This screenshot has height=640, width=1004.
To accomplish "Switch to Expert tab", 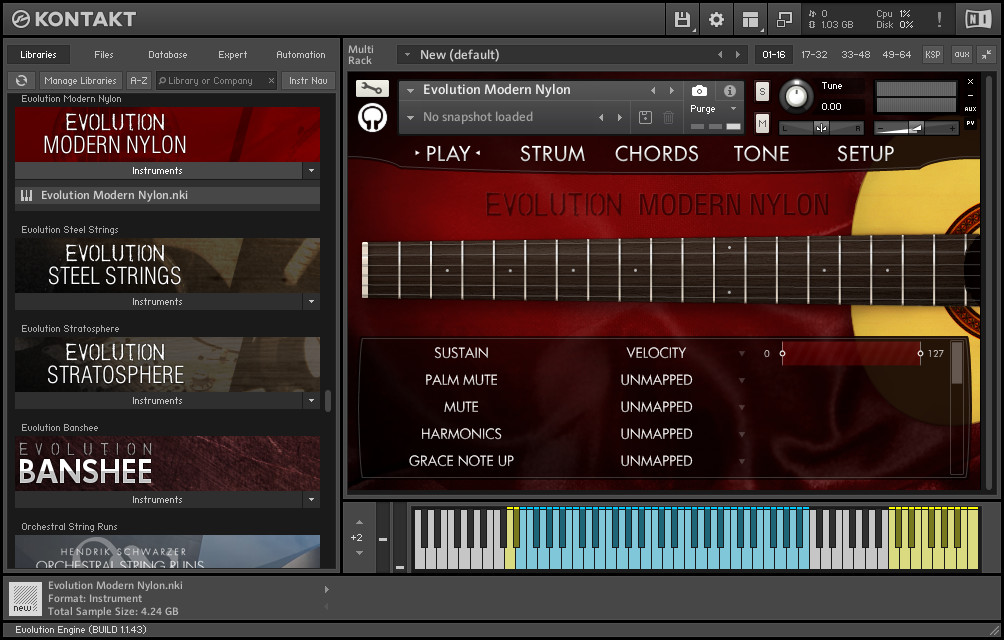I will (x=232, y=54).
